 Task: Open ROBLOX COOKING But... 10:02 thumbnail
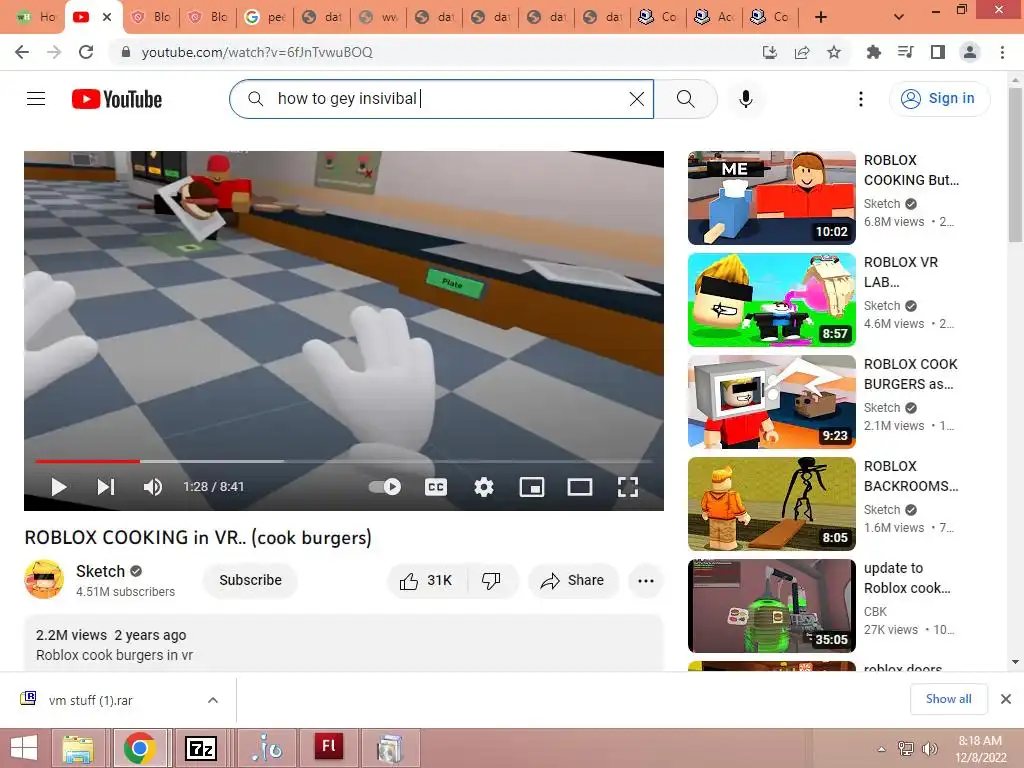tap(772, 198)
